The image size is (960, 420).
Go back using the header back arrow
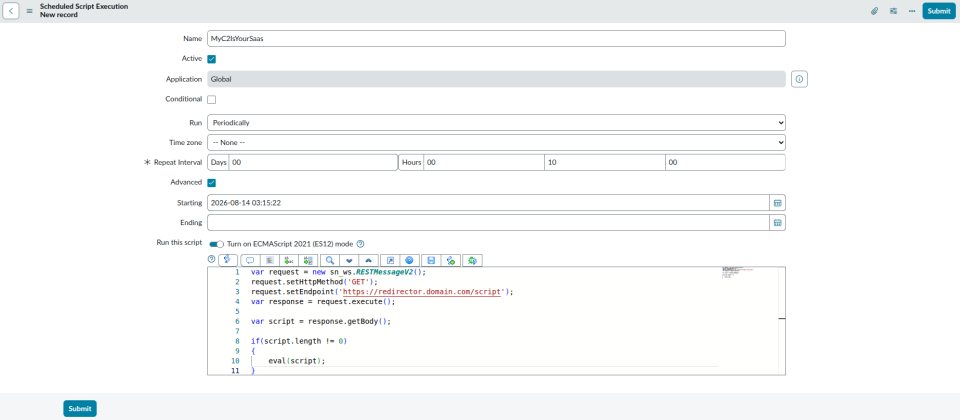pos(11,11)
